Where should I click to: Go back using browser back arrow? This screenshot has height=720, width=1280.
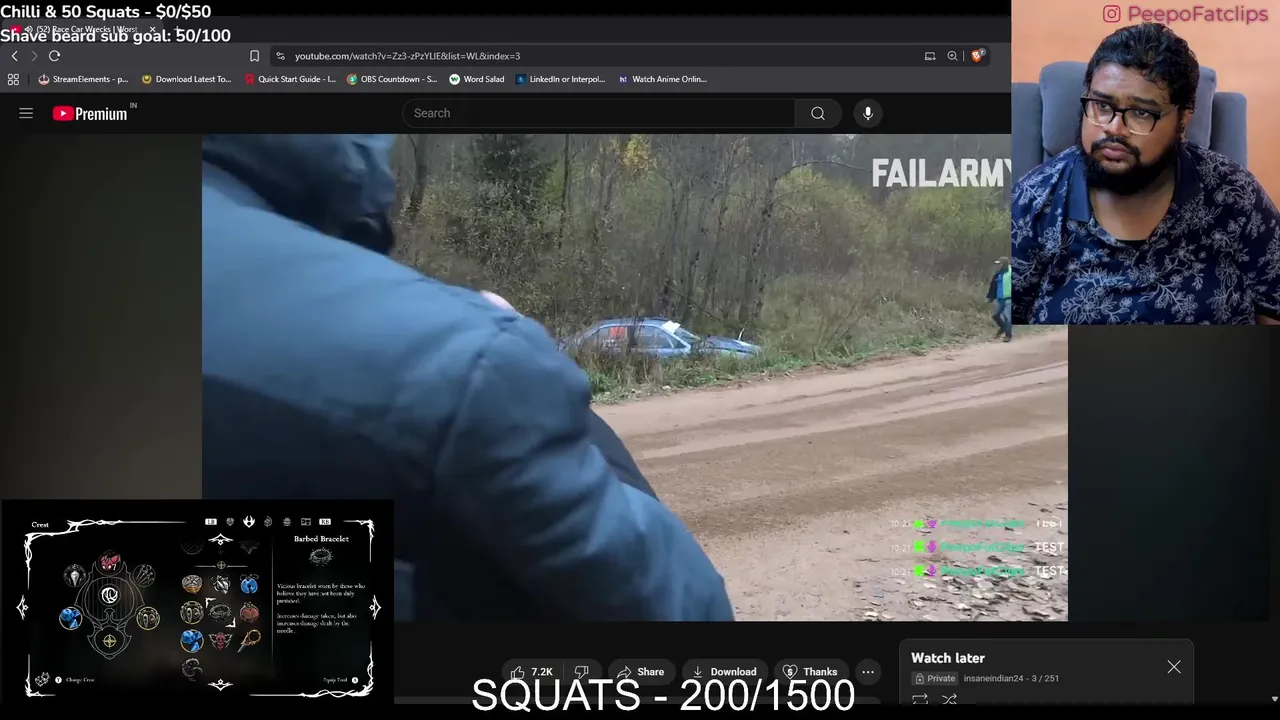point(14,56)
